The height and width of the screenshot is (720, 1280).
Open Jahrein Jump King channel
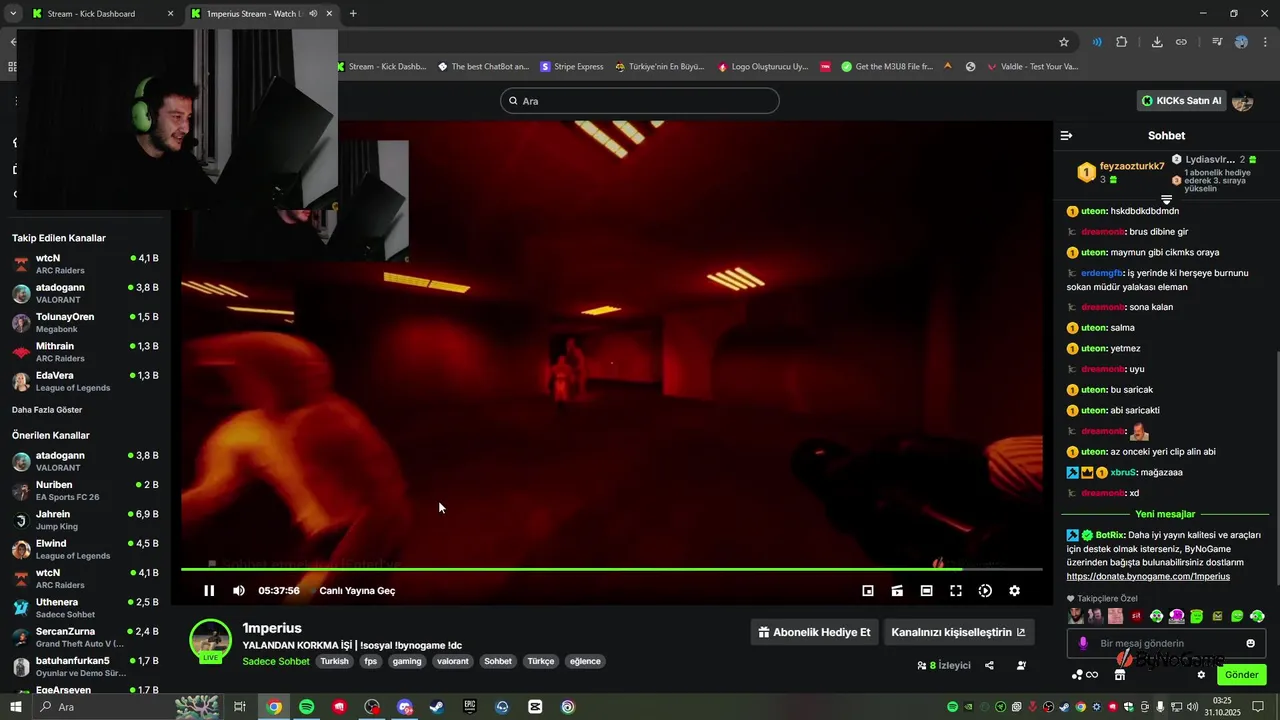pyautogui.click(x=85, y=520)
